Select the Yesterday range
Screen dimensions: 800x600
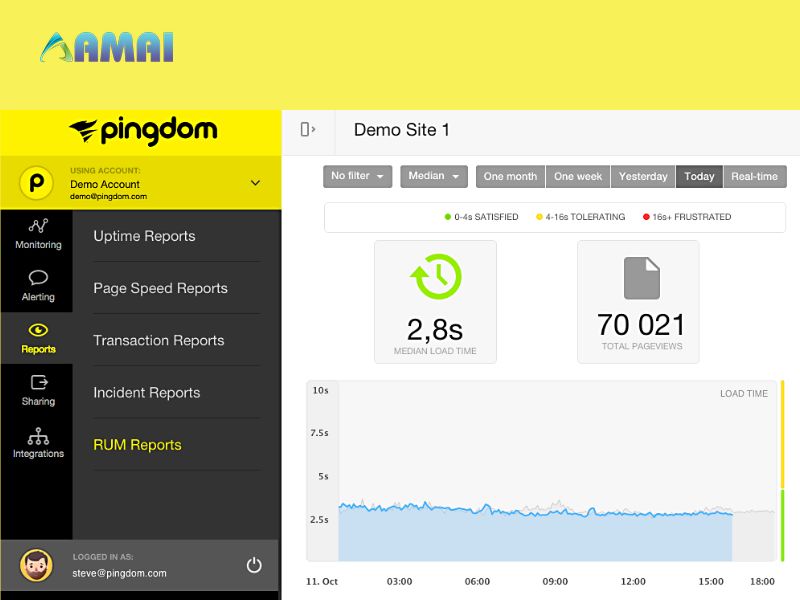pyautogui.click(x=643, y=177)
